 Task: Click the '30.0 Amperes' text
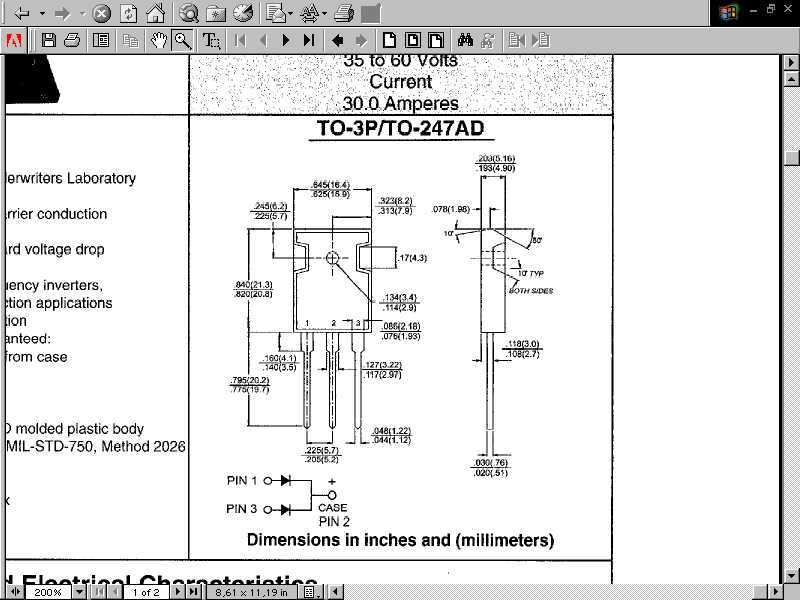pyautogui.click(x=401, y=104)
